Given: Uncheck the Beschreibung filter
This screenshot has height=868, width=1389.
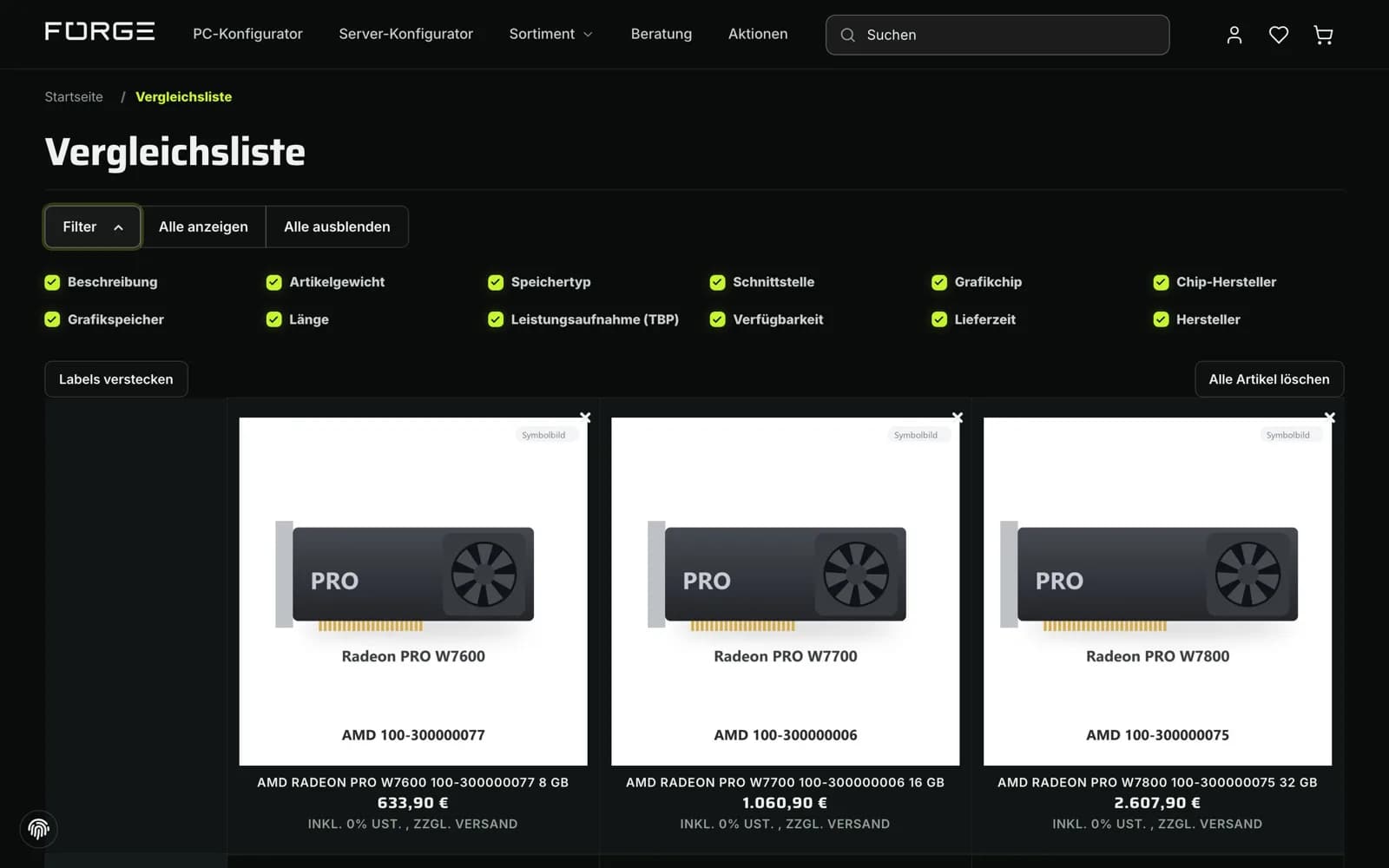Looking at the screenshot, I should tap(52, 282).
